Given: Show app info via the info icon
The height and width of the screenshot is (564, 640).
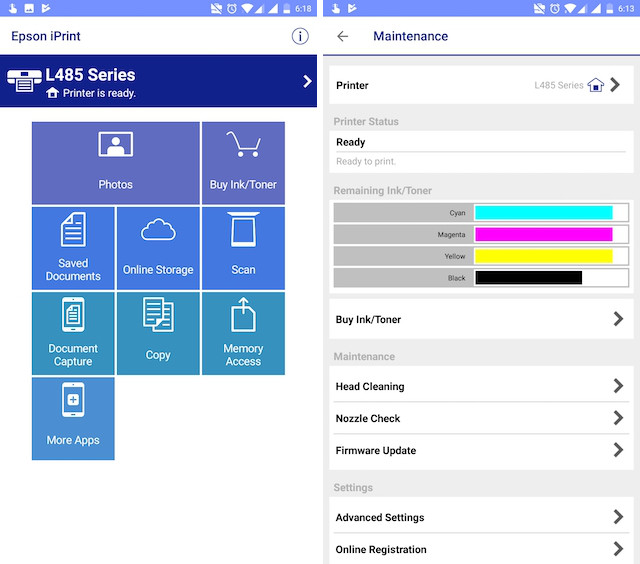Looking at the screenshot, I should point(299,36).
